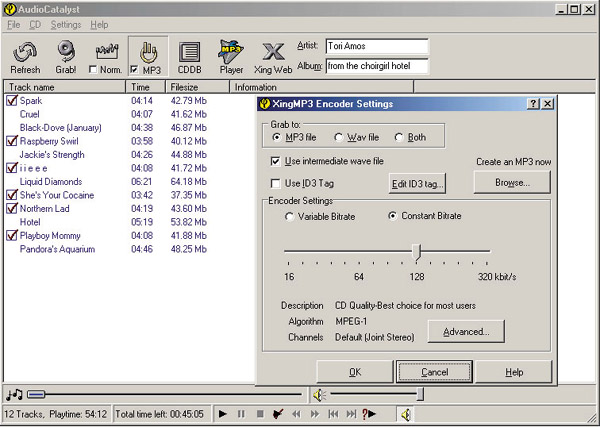Click the playback position slider thumb
The image size is (600, 427).
36,394
